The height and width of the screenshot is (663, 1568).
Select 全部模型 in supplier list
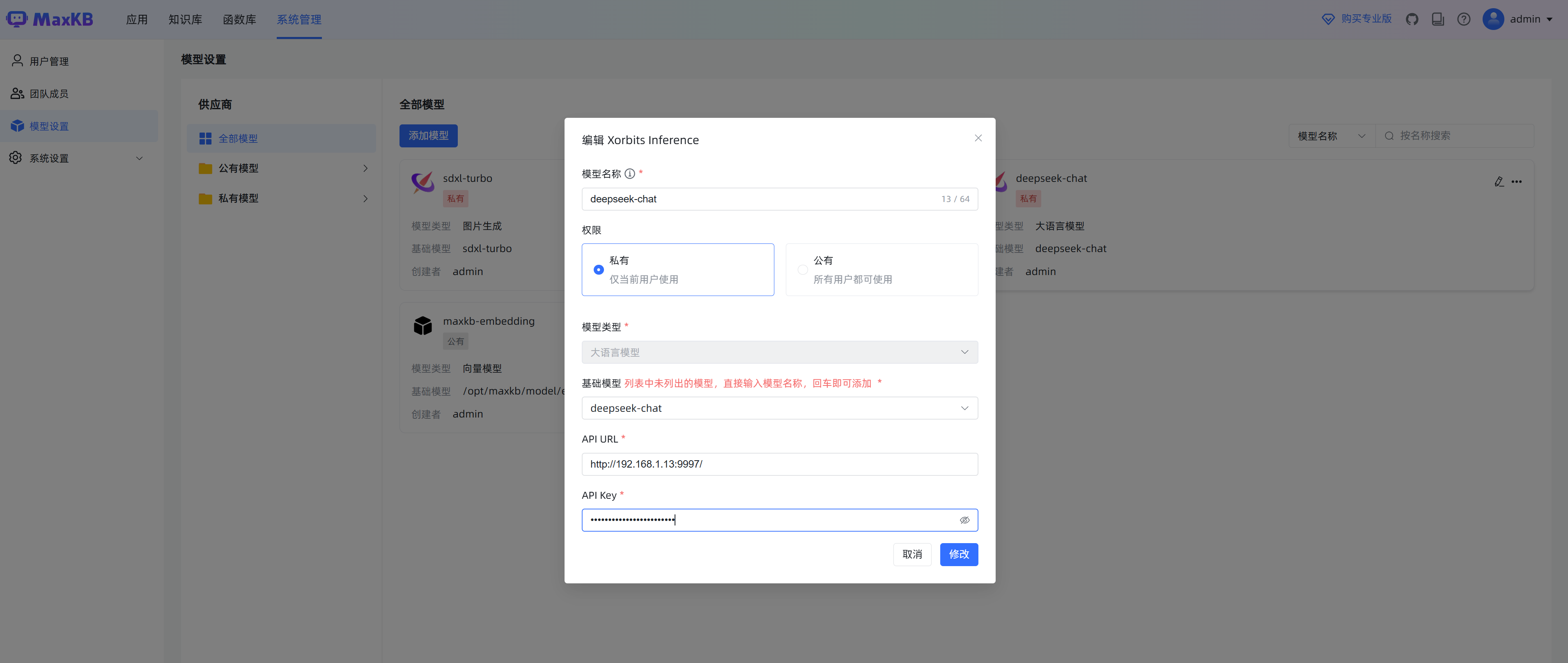(281, 139)
